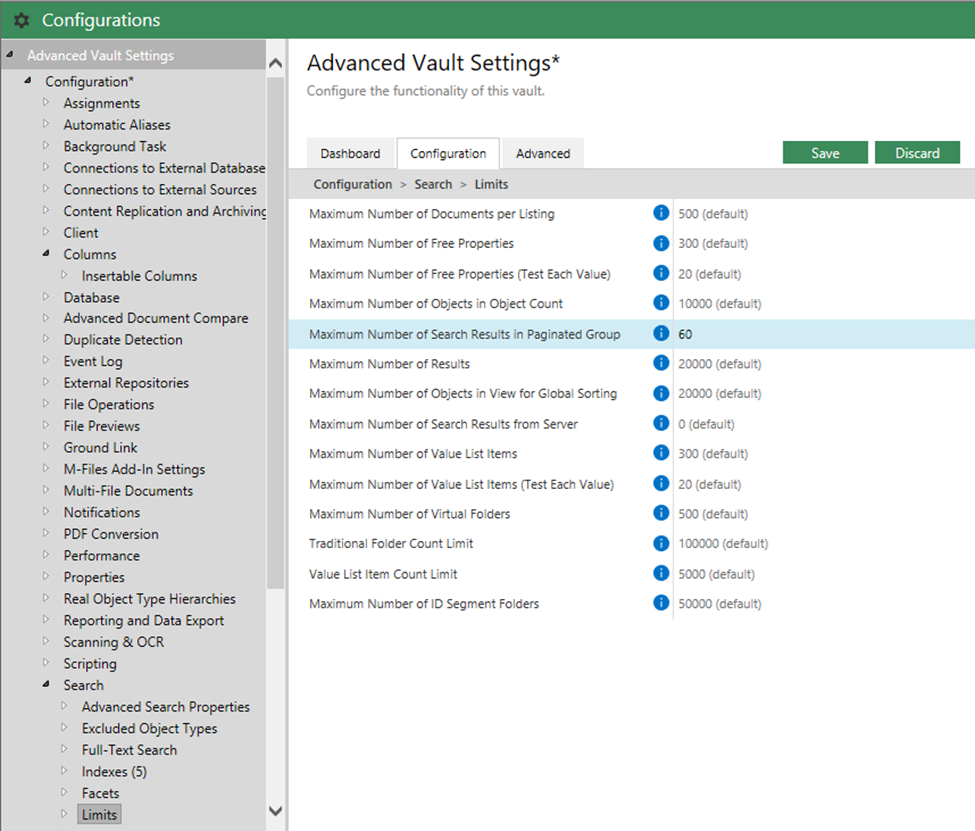
Task: Expand the Database tree node
Action: click(46, 297)
